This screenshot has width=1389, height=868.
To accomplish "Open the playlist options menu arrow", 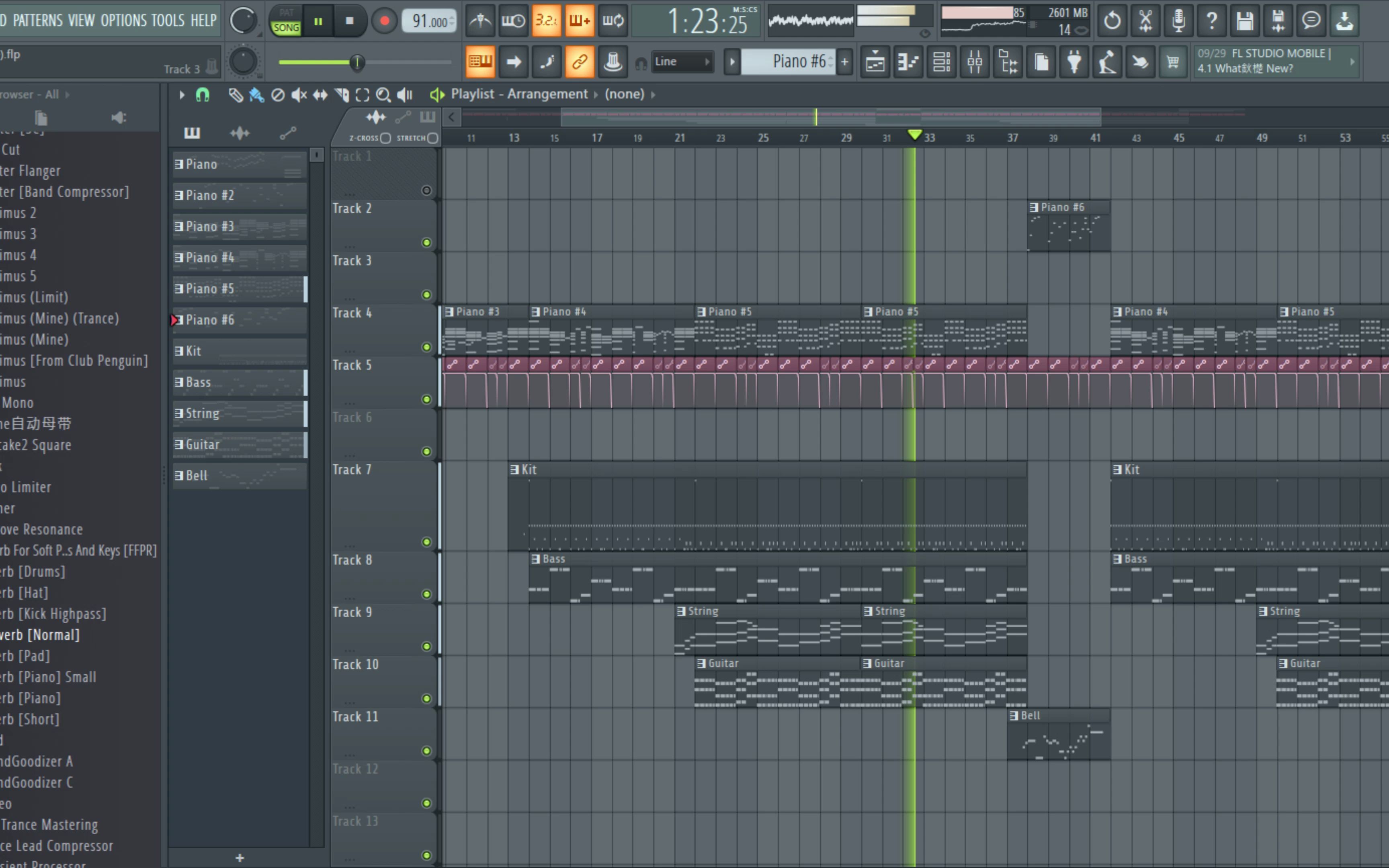I will 182,95.
